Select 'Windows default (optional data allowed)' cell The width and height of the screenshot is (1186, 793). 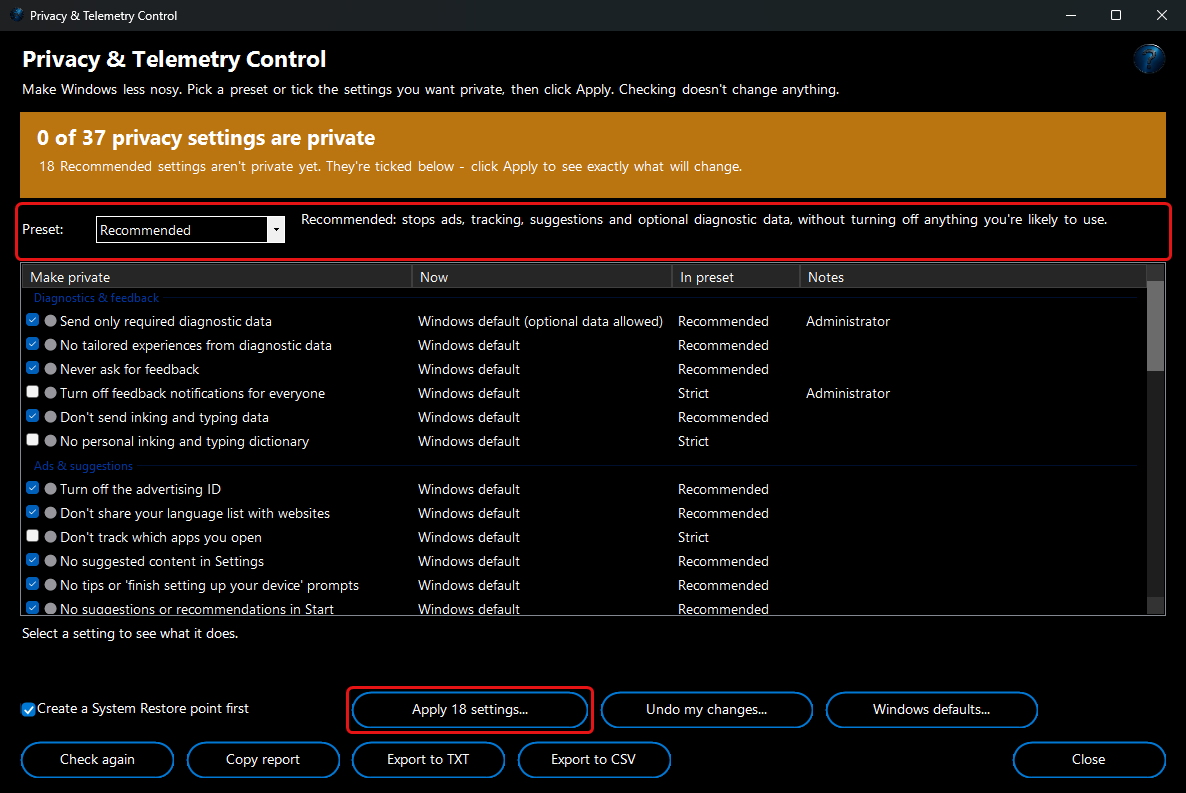point(540,322)
